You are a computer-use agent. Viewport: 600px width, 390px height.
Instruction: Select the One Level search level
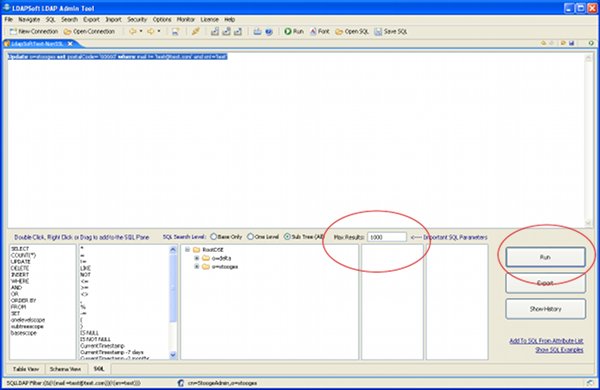click(x=250, y=237)
